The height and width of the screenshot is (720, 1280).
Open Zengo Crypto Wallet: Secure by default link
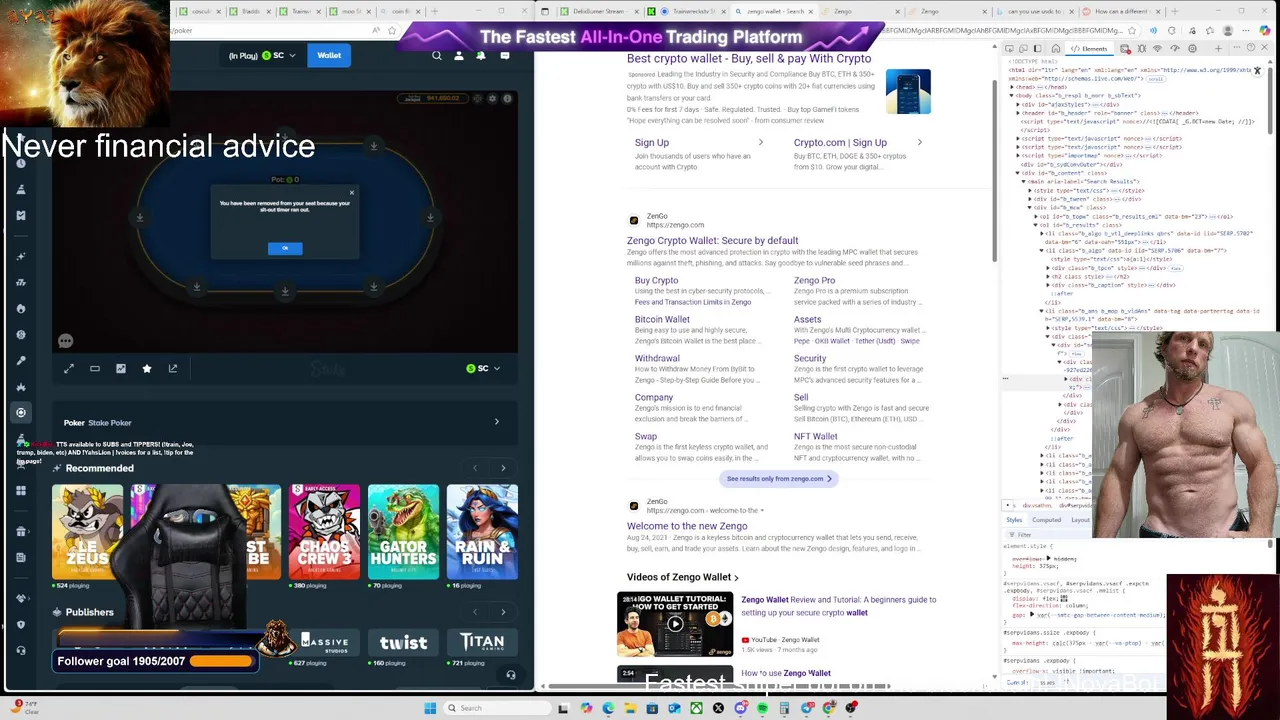712,241
